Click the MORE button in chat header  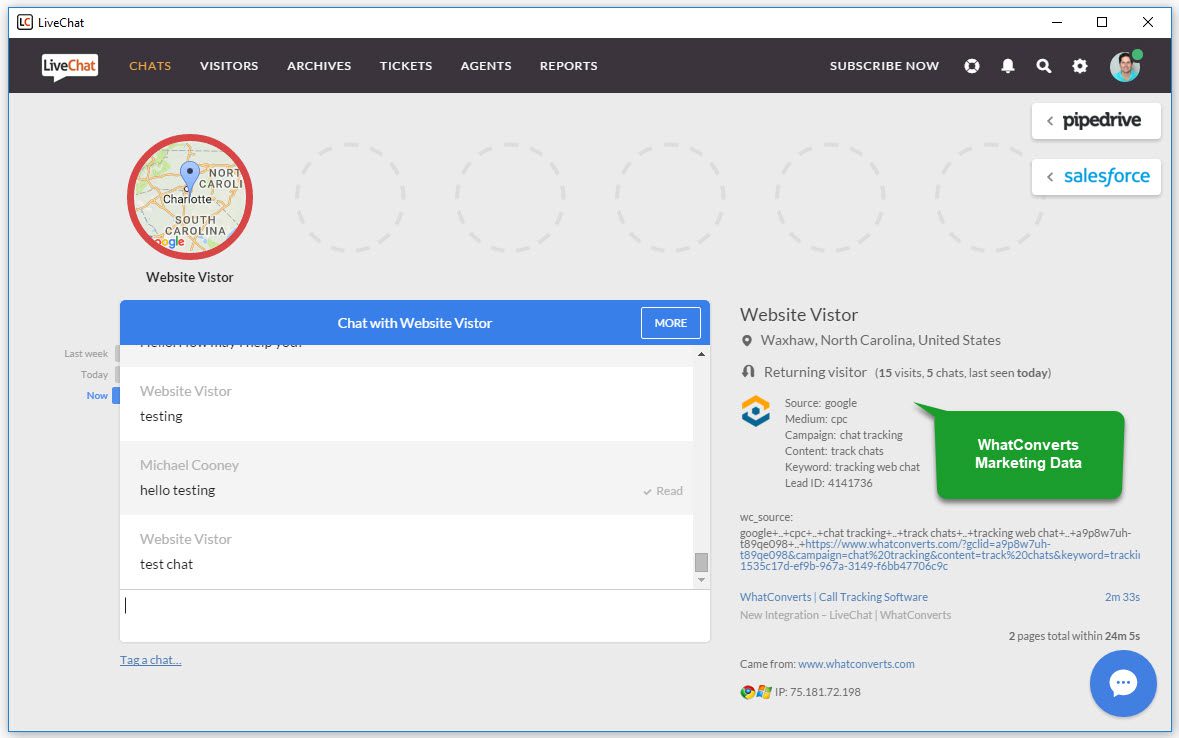click(671, 323)
